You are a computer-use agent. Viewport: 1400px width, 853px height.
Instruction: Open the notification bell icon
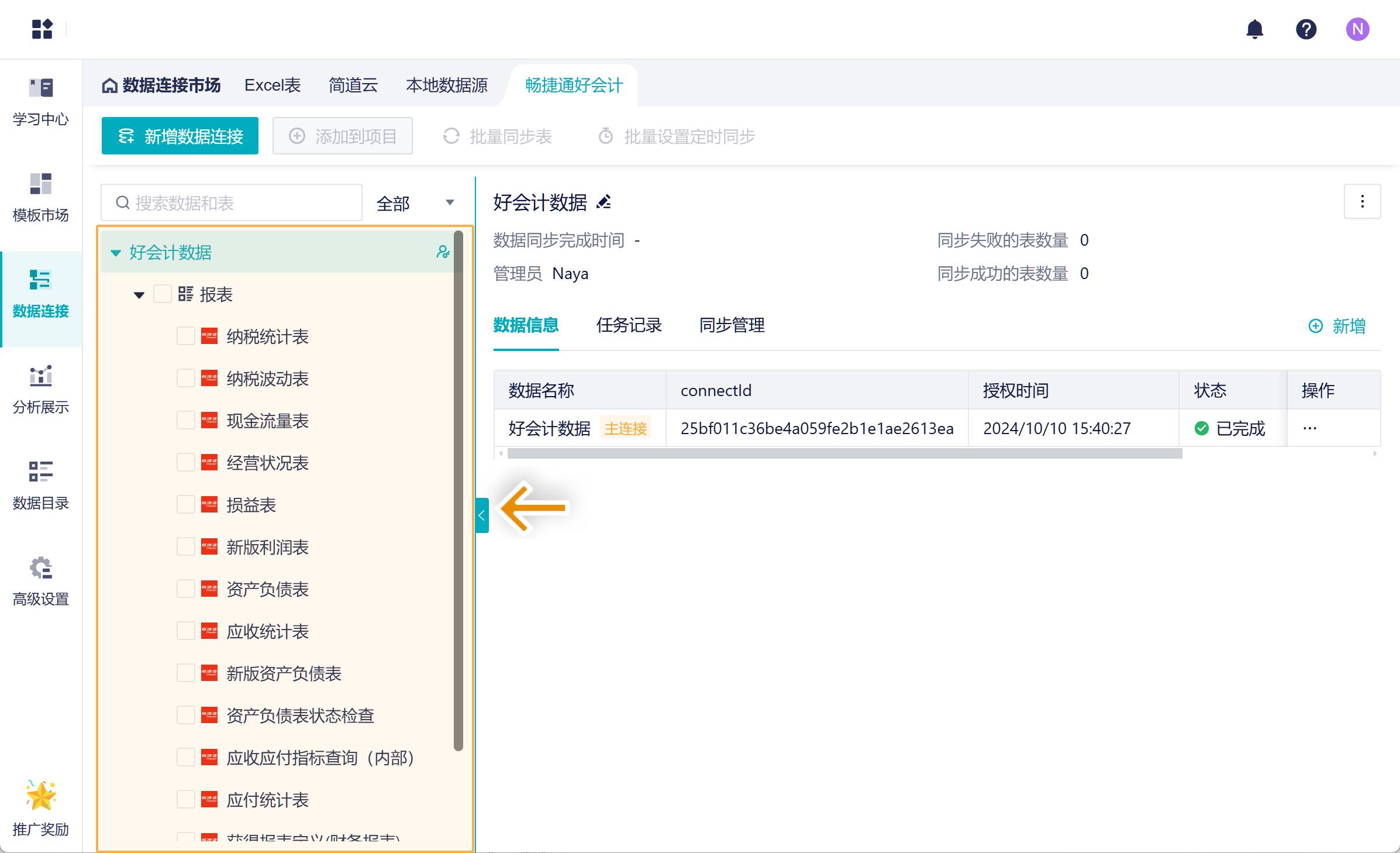point(1254,29)
